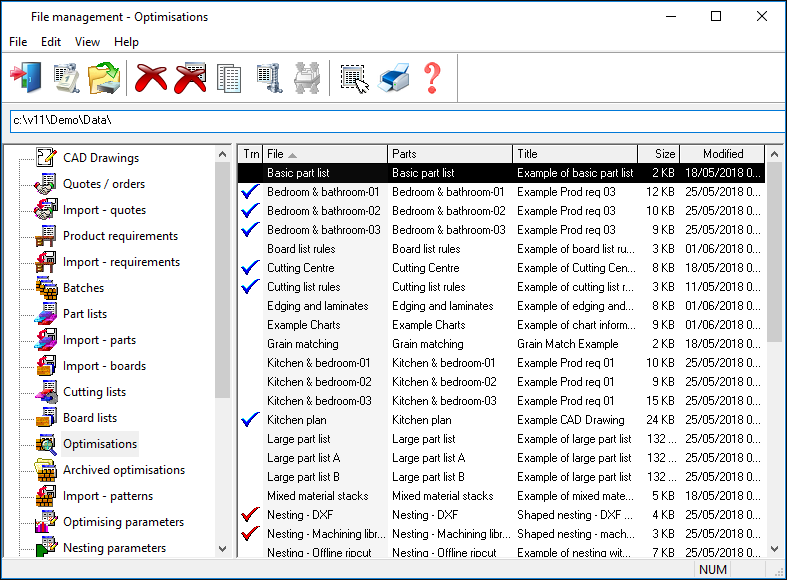
Task: Click the red X delete icon
Action: (x=151, y=78)
